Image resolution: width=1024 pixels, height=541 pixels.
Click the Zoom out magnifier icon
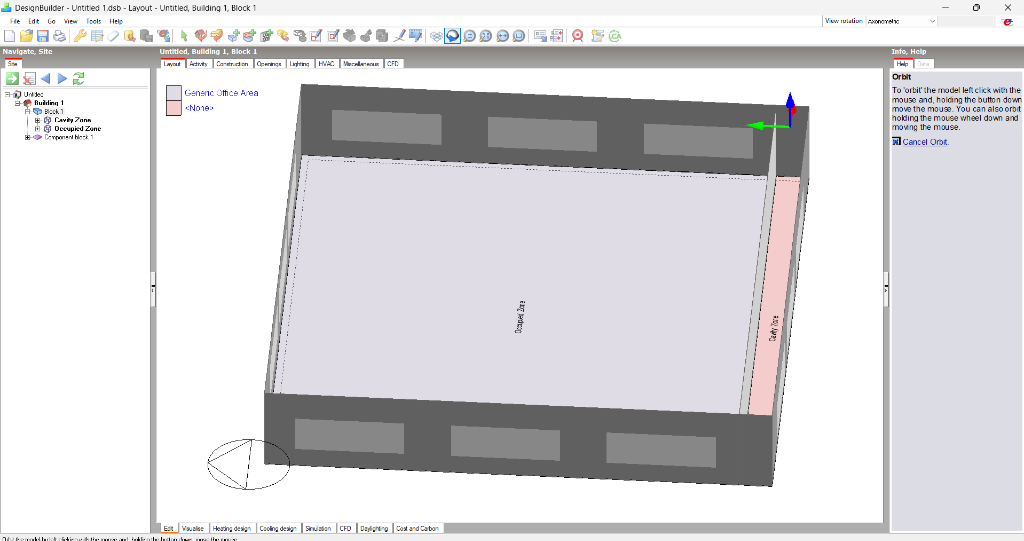[x=470, y=36]
